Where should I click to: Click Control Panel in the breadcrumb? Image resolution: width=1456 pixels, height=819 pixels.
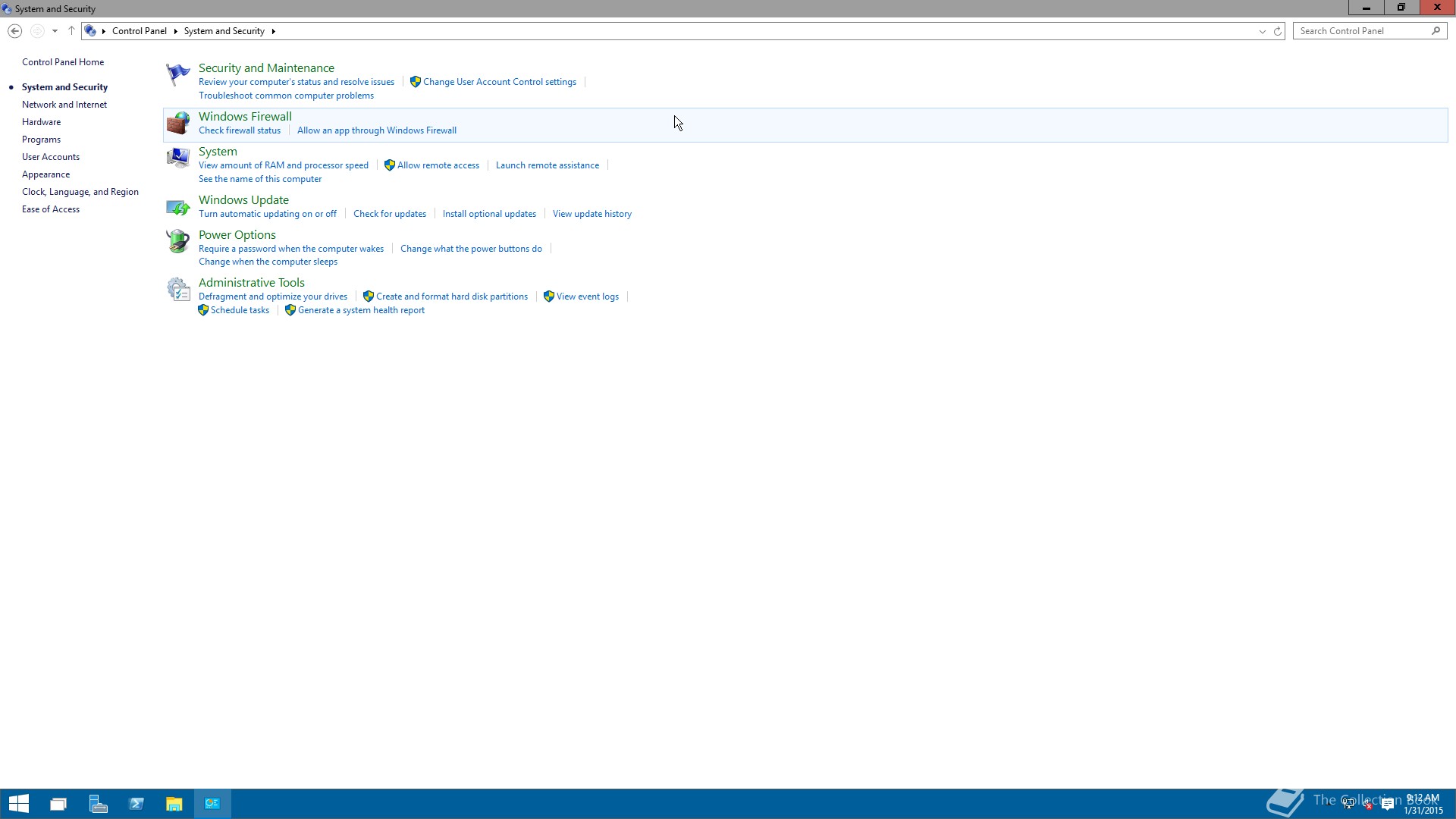point(140,31)
